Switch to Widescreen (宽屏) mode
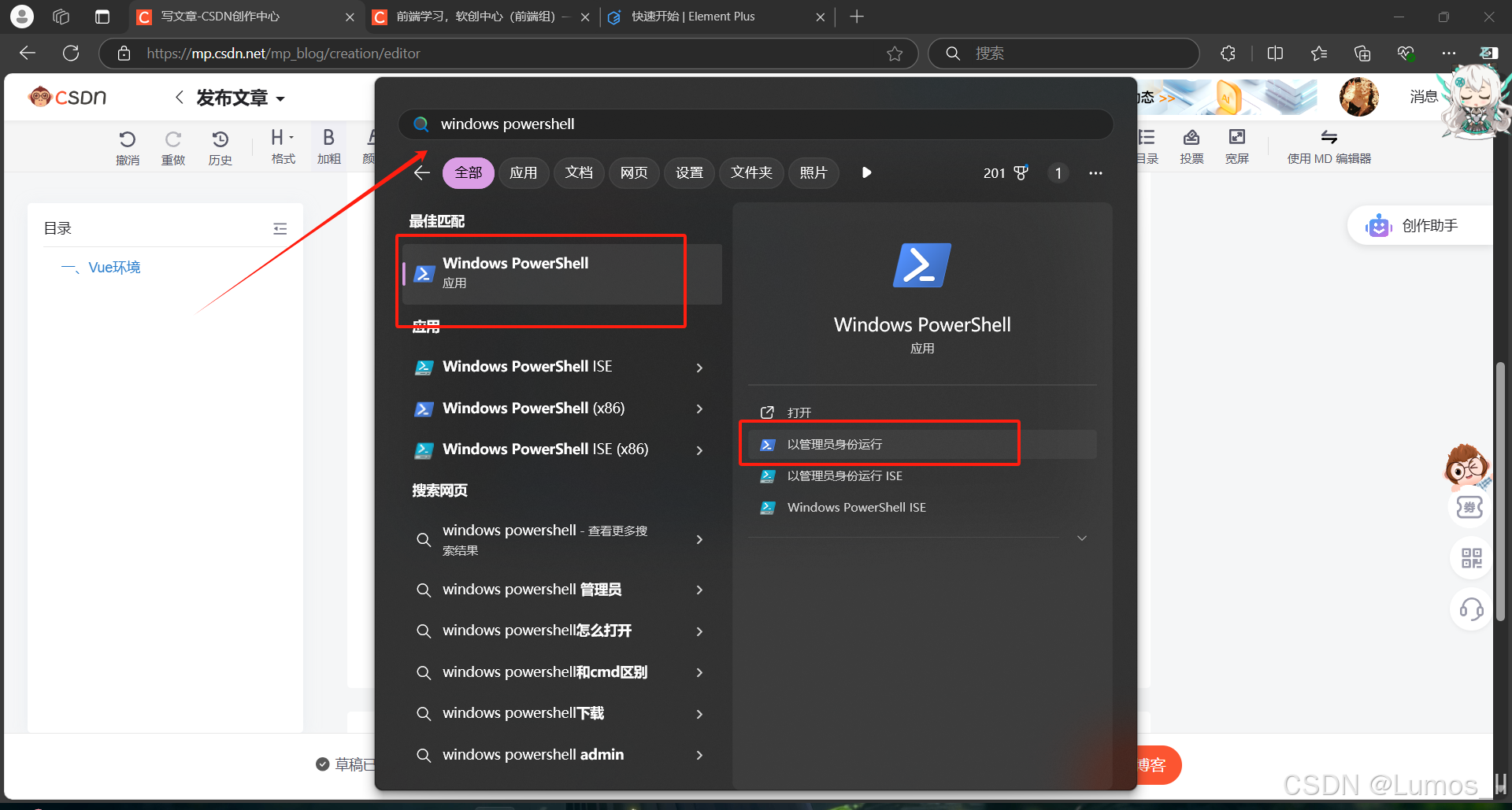 pos(1237,147)
